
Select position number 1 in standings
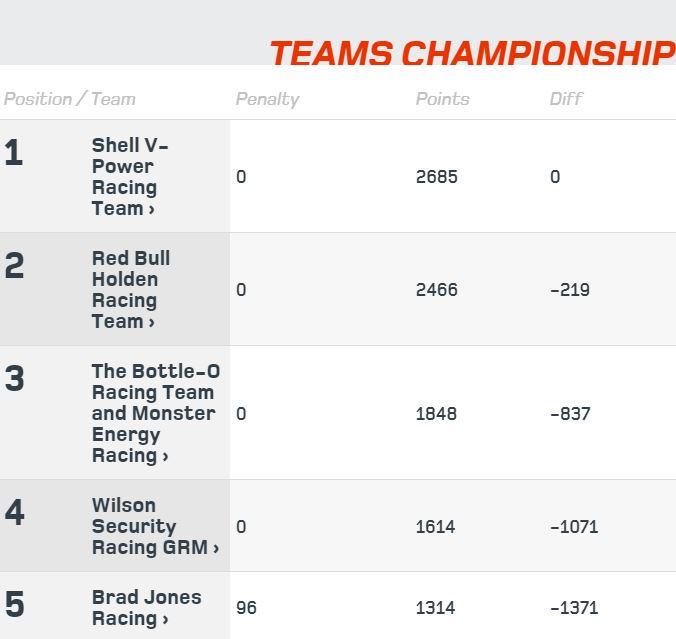coord(14,152)
